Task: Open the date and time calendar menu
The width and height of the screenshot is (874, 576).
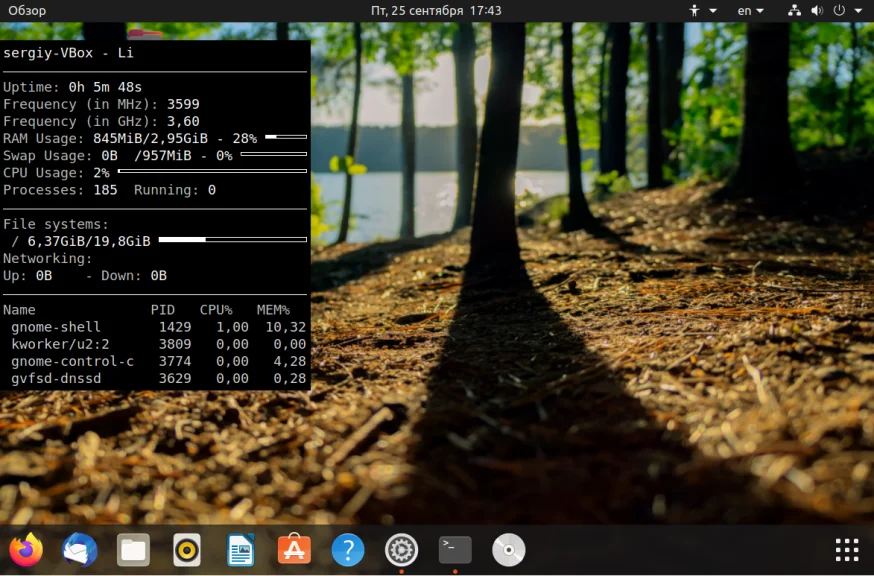Action: (436, 11)
